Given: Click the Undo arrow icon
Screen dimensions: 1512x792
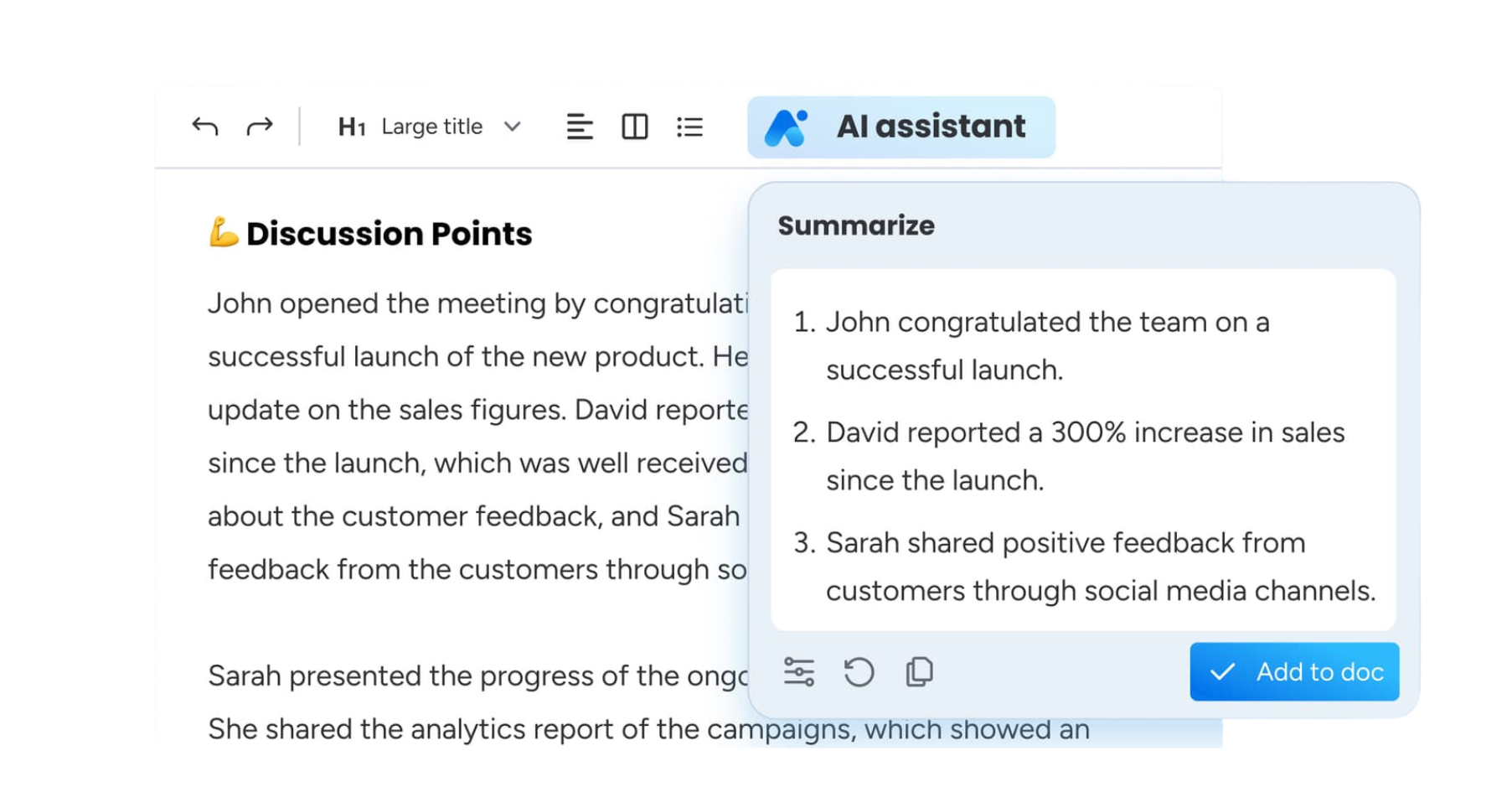Looking at the screenshot, I should [204, 127].
